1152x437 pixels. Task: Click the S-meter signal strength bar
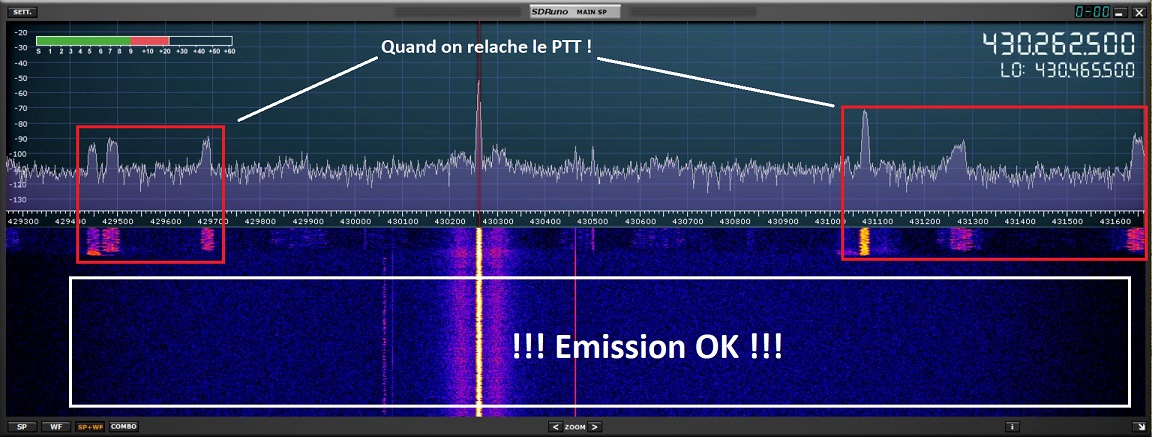pyautogui.click(x=134, y=42)
